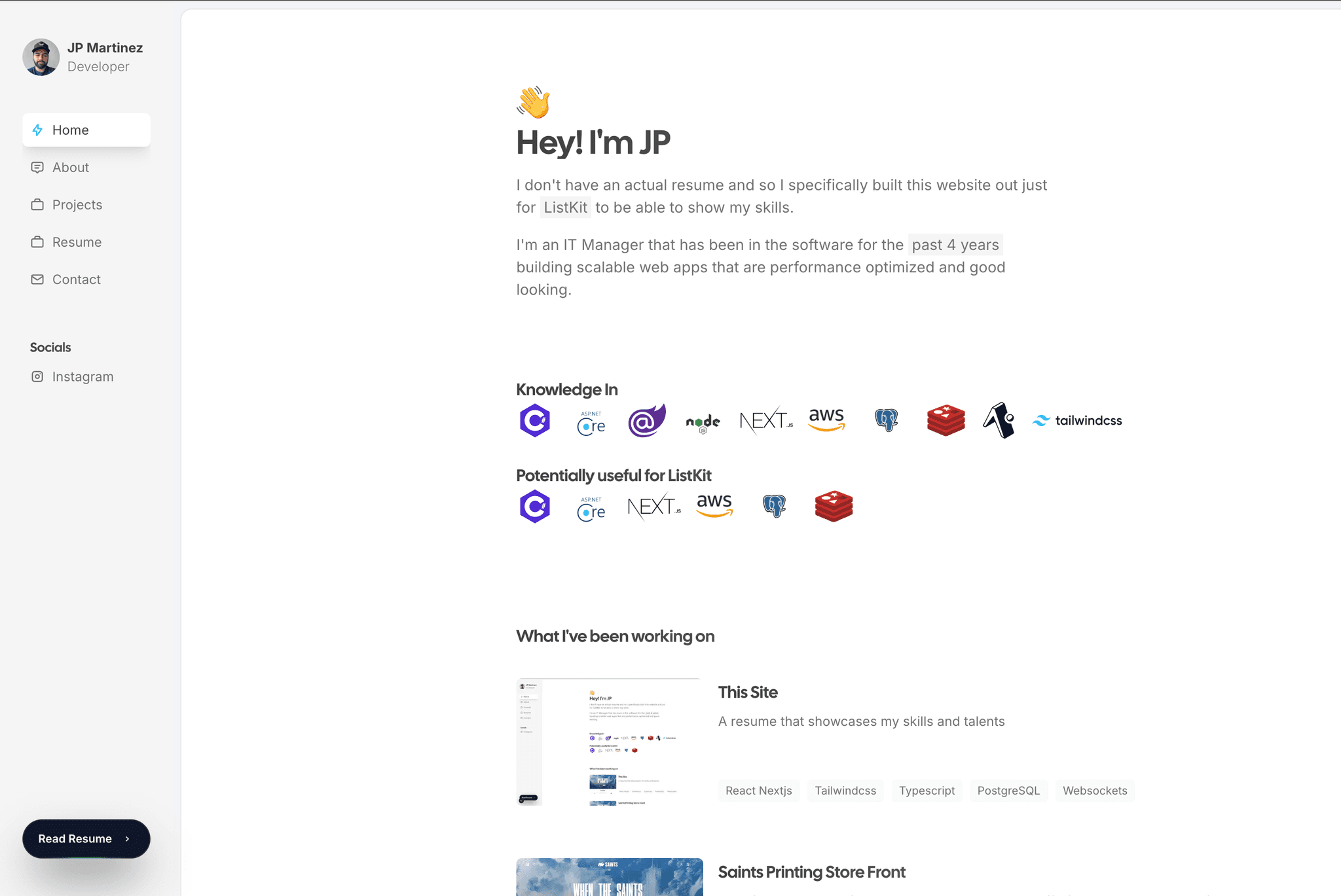Click the ASP.NET Core logo under Knowledge In
Screen dimensions: 1341x896
(x=591, y=423)
